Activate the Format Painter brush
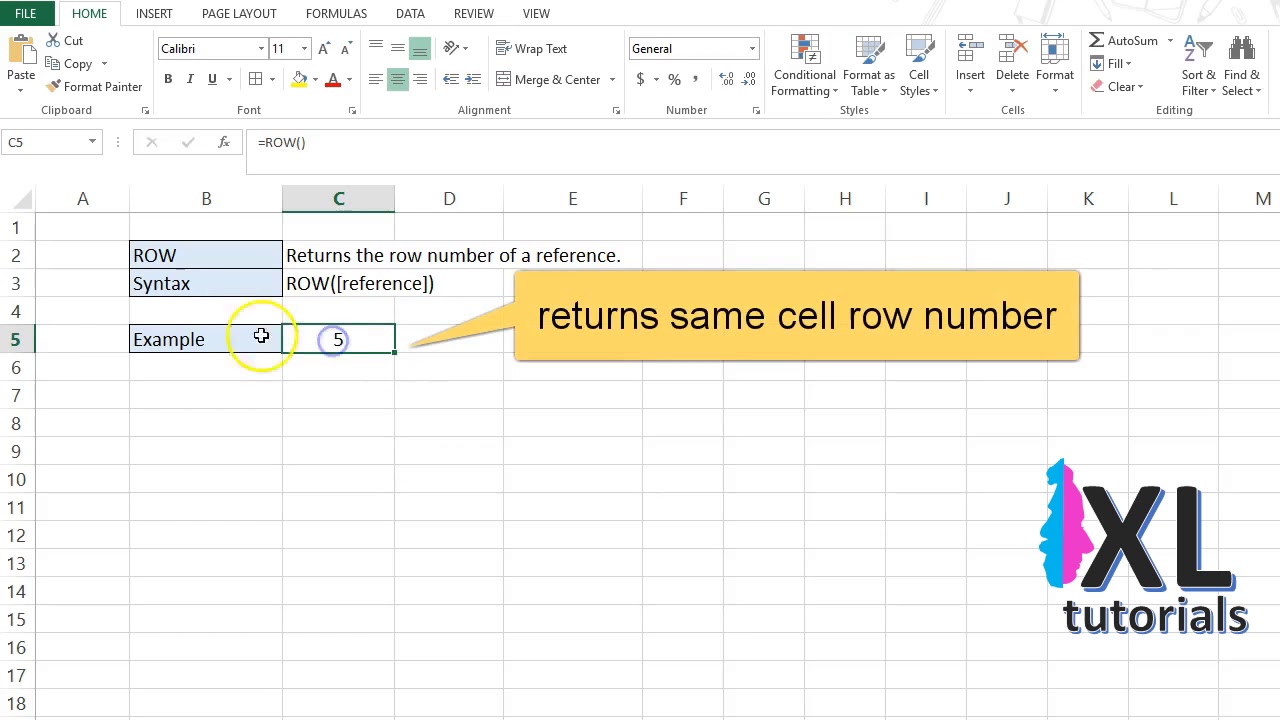Viewport: 1280px width, 720px height. click(x=94, y=87)
